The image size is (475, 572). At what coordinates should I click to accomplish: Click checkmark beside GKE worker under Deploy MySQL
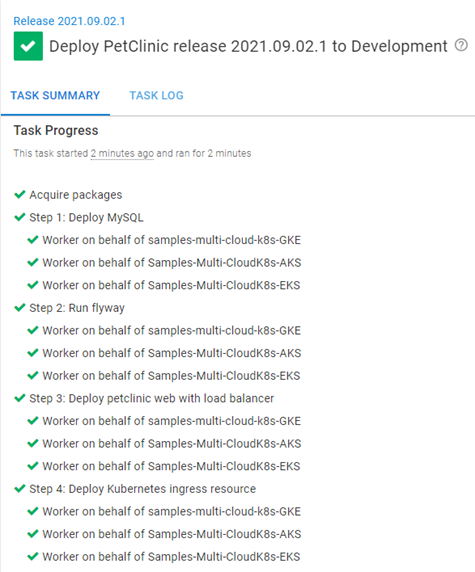pos(33,240)
